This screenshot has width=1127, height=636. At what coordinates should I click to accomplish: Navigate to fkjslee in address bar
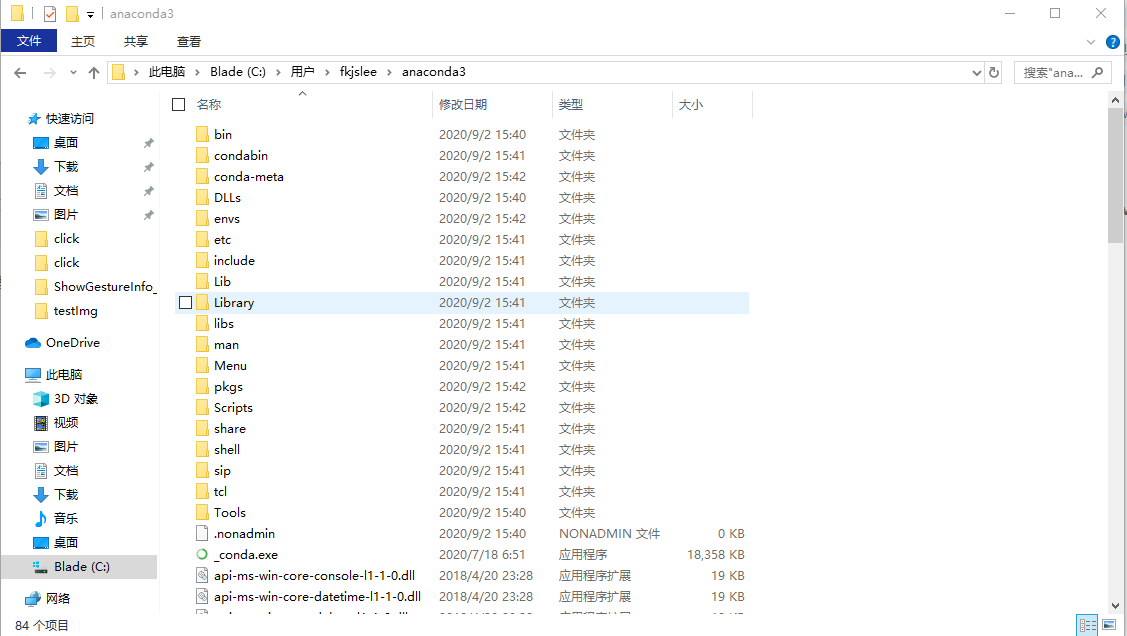point(358,72)
